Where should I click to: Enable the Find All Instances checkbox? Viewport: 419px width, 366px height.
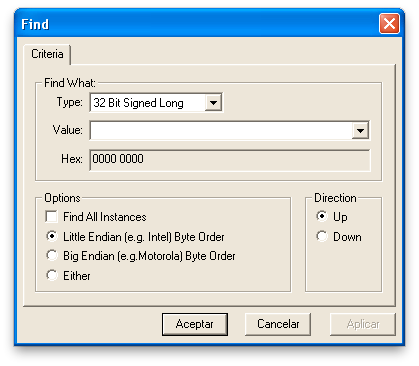(52, 217)
